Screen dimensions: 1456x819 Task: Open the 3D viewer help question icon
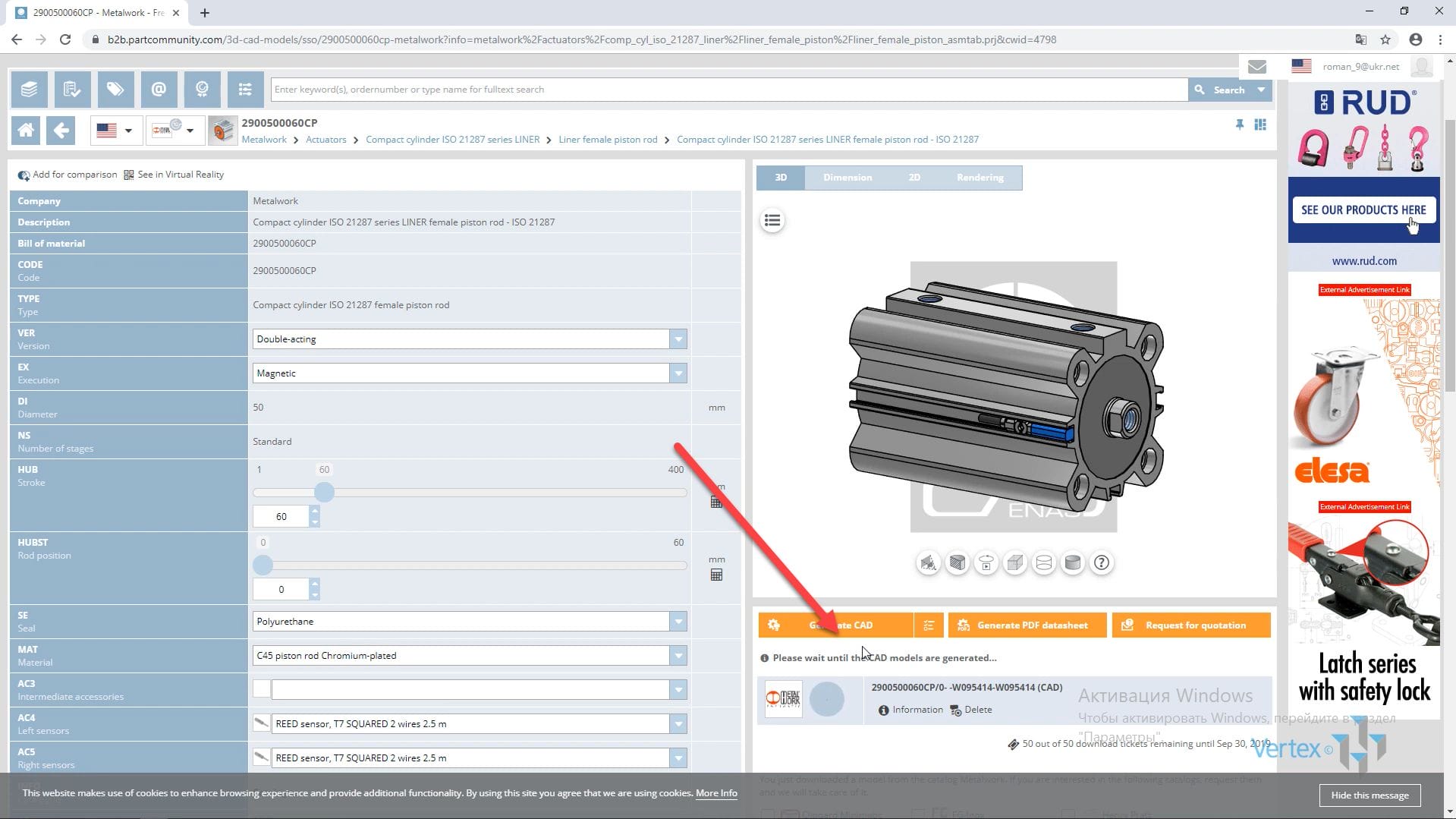[1101, 563]
